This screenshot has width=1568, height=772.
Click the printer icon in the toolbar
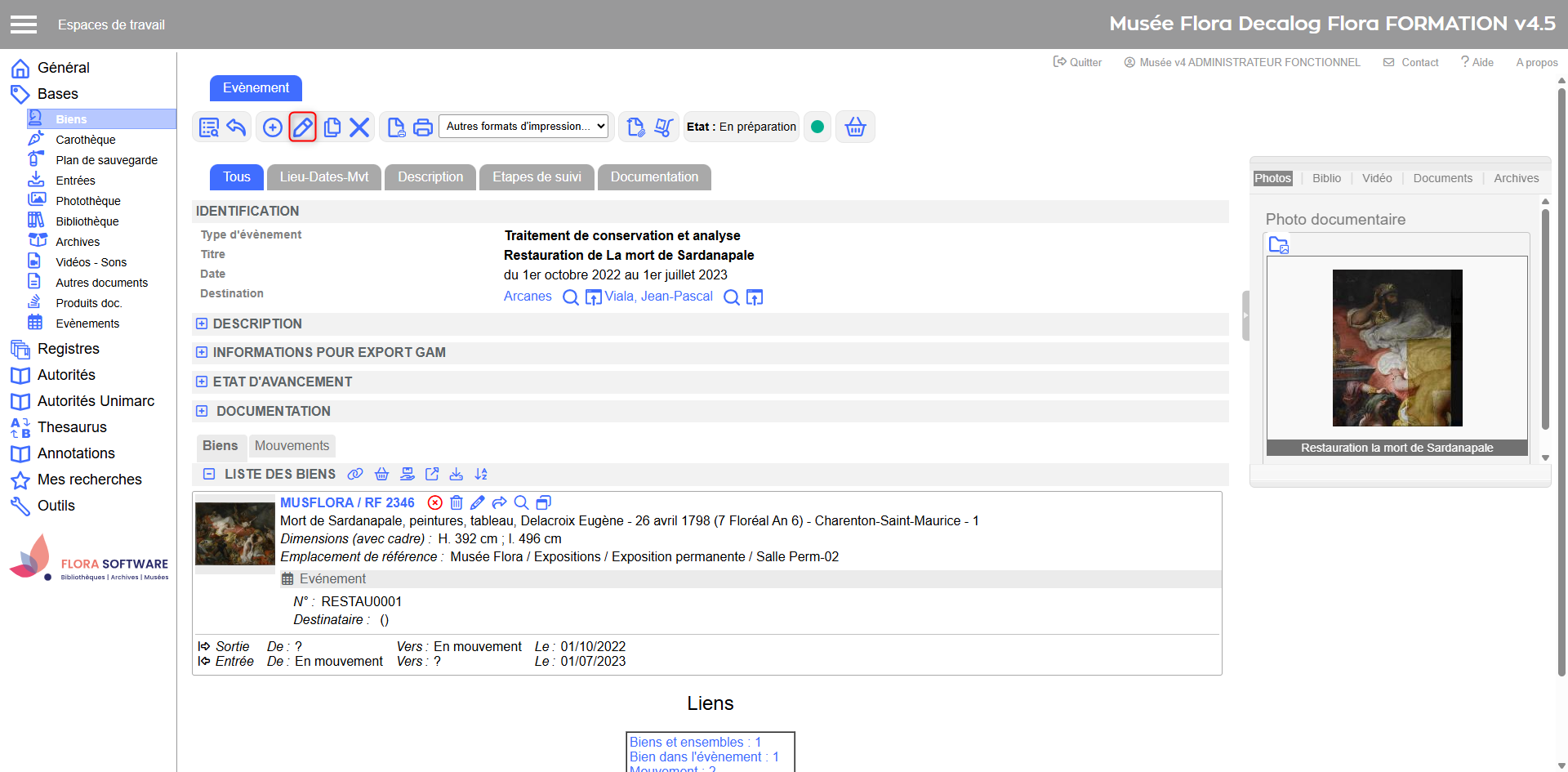point(423,127)
